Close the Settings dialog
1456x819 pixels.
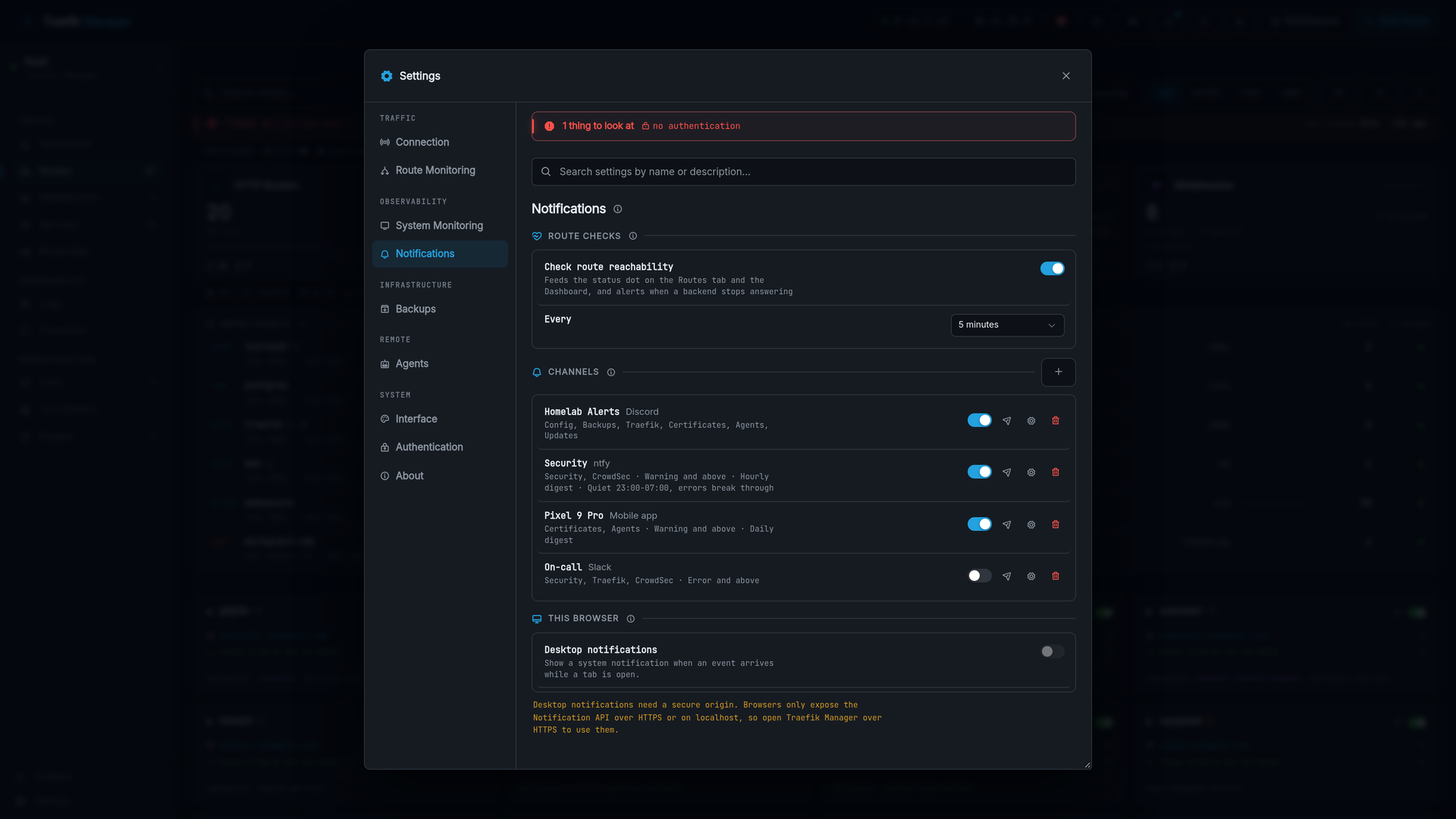(x=1065, y=76)
